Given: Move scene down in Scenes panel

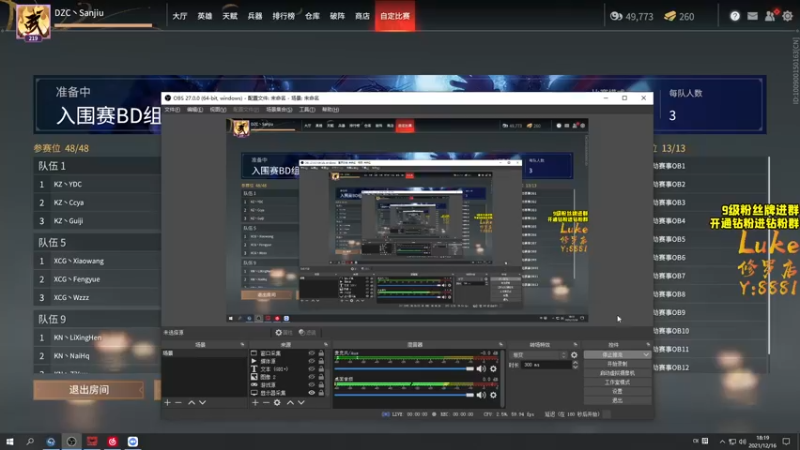Looking at the screenshot, I should pos(203,403).
